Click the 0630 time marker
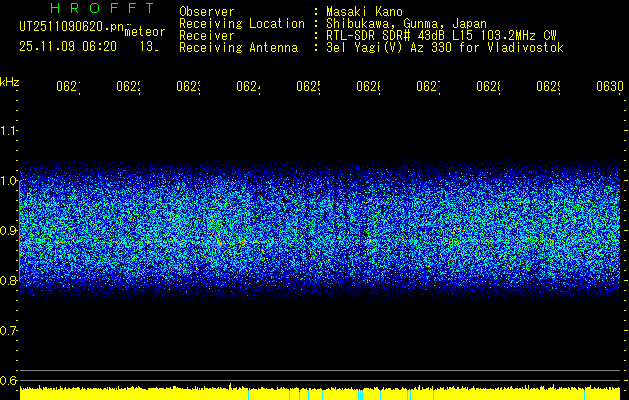The height and width of the screenshot is (400, 629). [x=609, y=87]
